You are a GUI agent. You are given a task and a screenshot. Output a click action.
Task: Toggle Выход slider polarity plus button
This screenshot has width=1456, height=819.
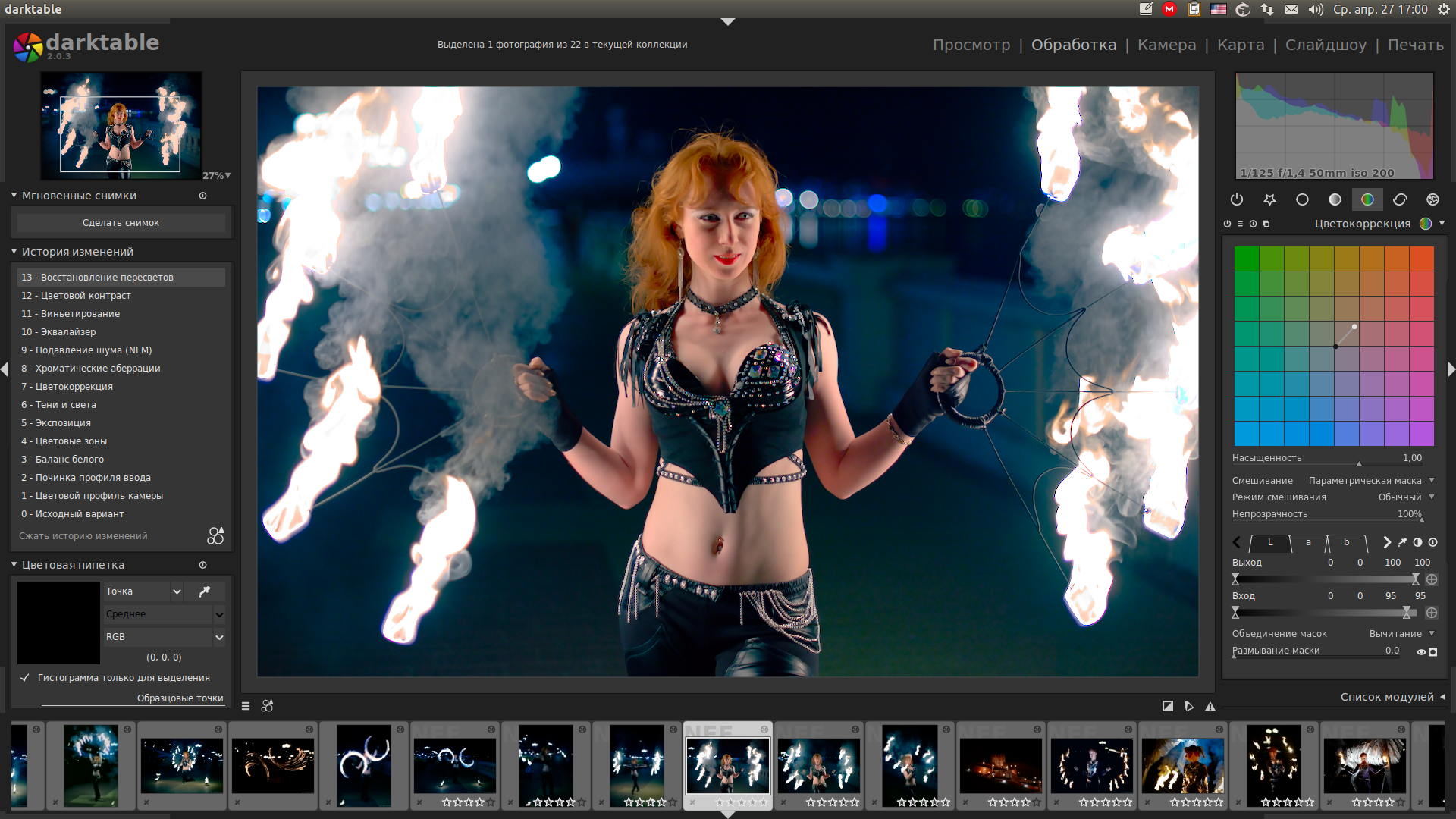coord(1432,579)
